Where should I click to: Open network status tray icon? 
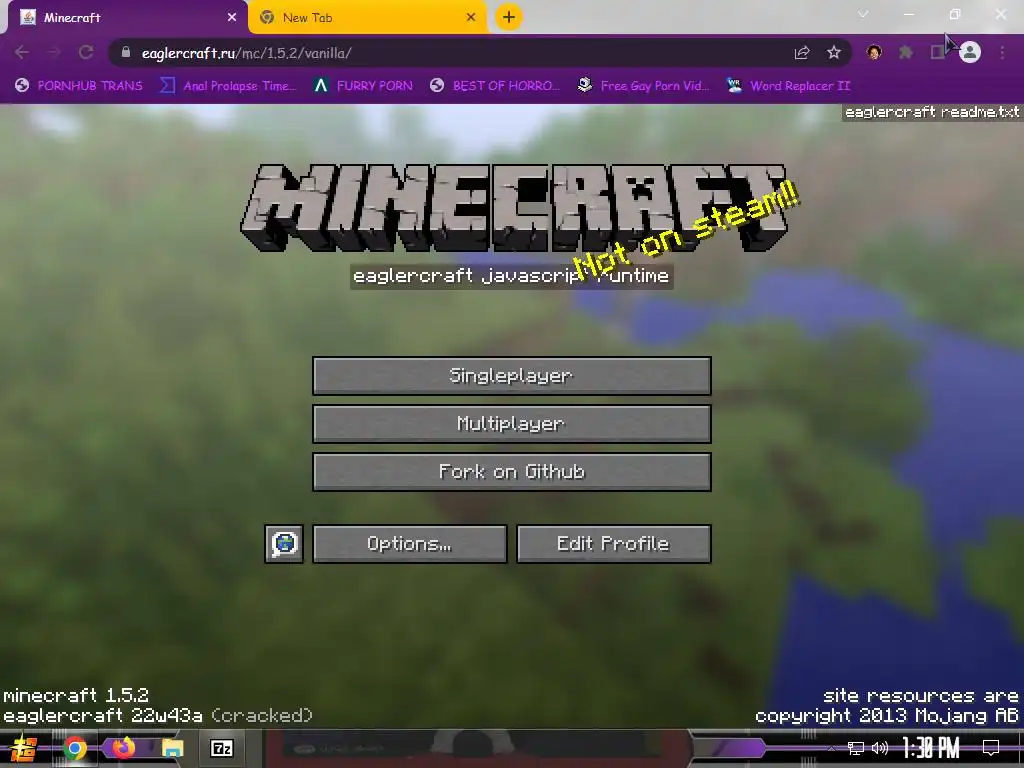(855, 748)
